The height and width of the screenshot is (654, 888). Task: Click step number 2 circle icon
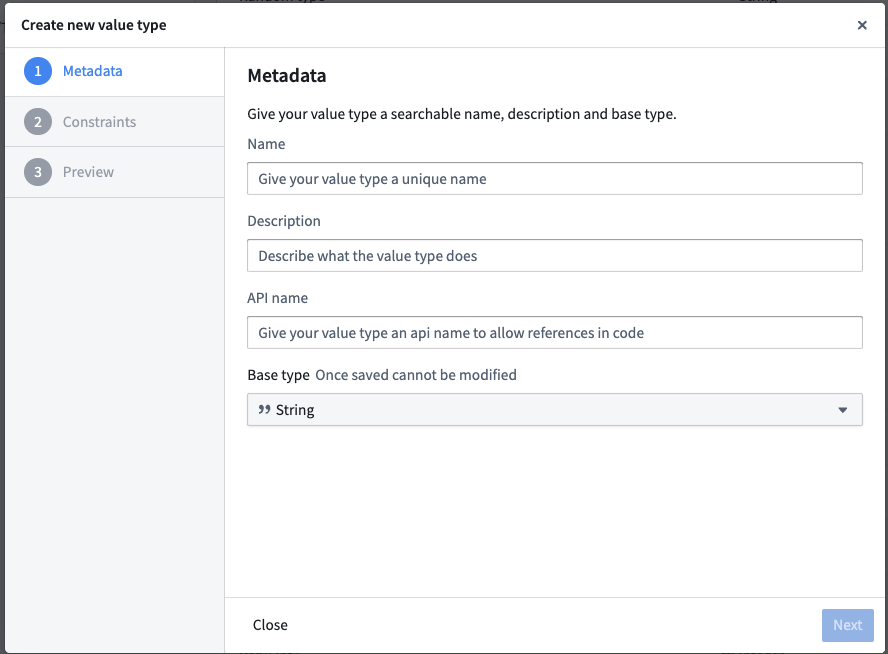click(x=38, y=122)
